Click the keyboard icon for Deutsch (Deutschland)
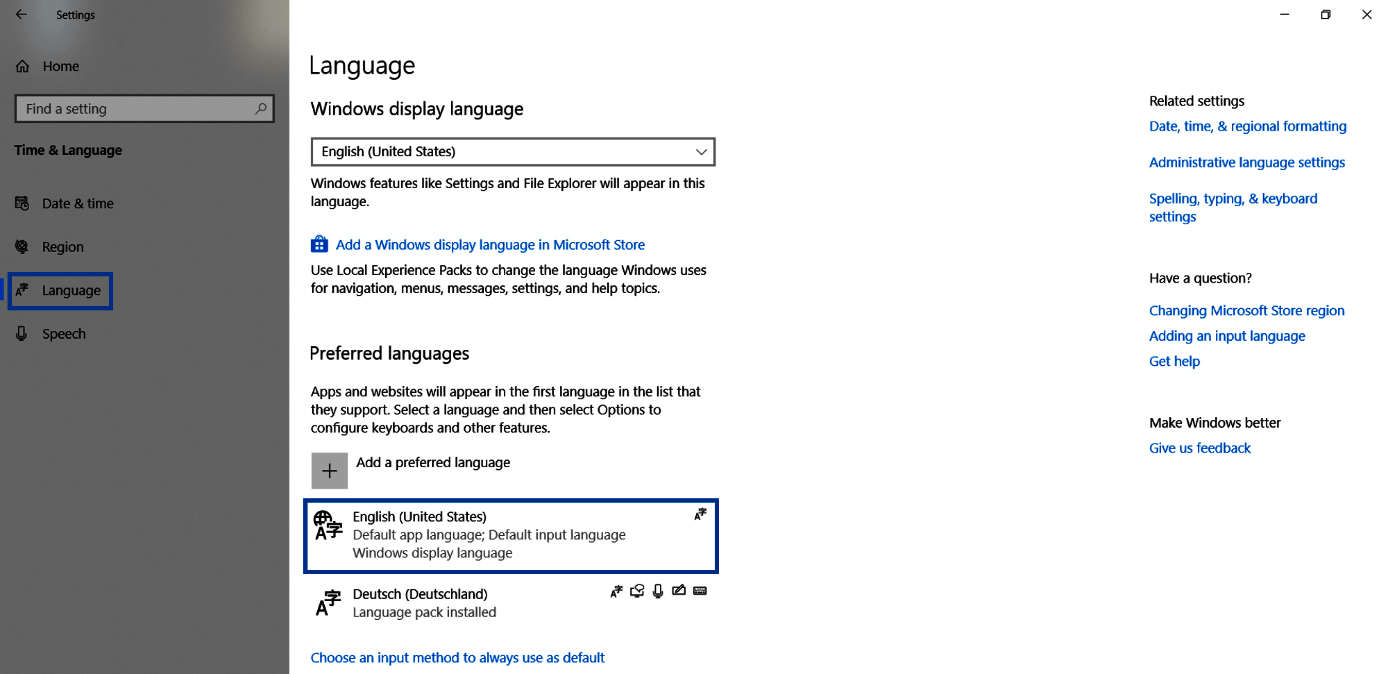The image size is (1388, 674). click(700, 591)
